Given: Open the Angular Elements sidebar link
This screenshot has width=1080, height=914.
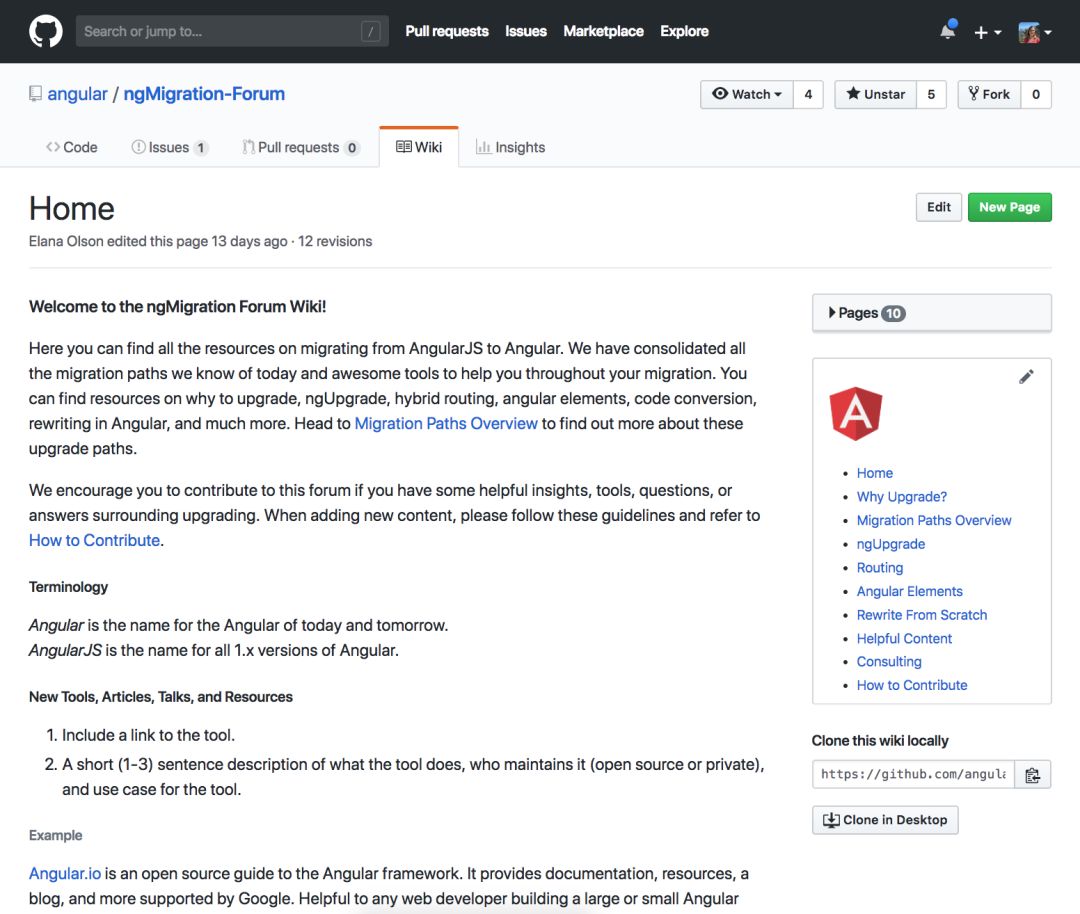Looking at the screenshot, I should pyautogui.click(x=909, y=591).
